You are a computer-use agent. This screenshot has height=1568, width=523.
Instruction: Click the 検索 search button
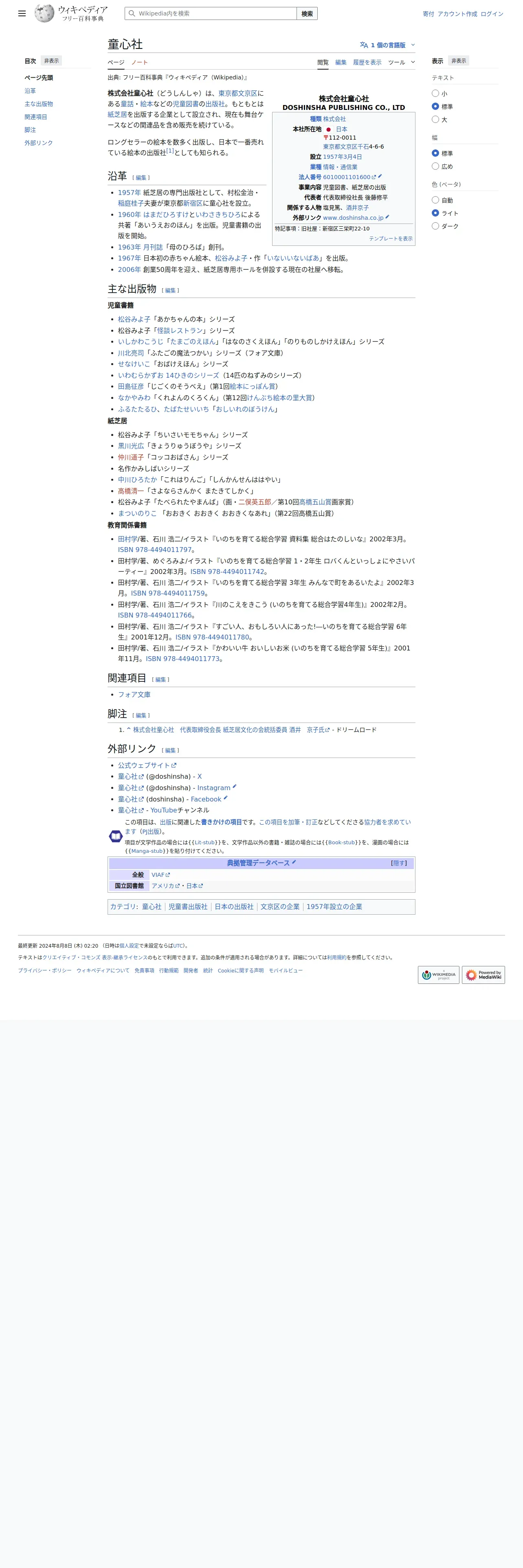click(x=307, y=13)
